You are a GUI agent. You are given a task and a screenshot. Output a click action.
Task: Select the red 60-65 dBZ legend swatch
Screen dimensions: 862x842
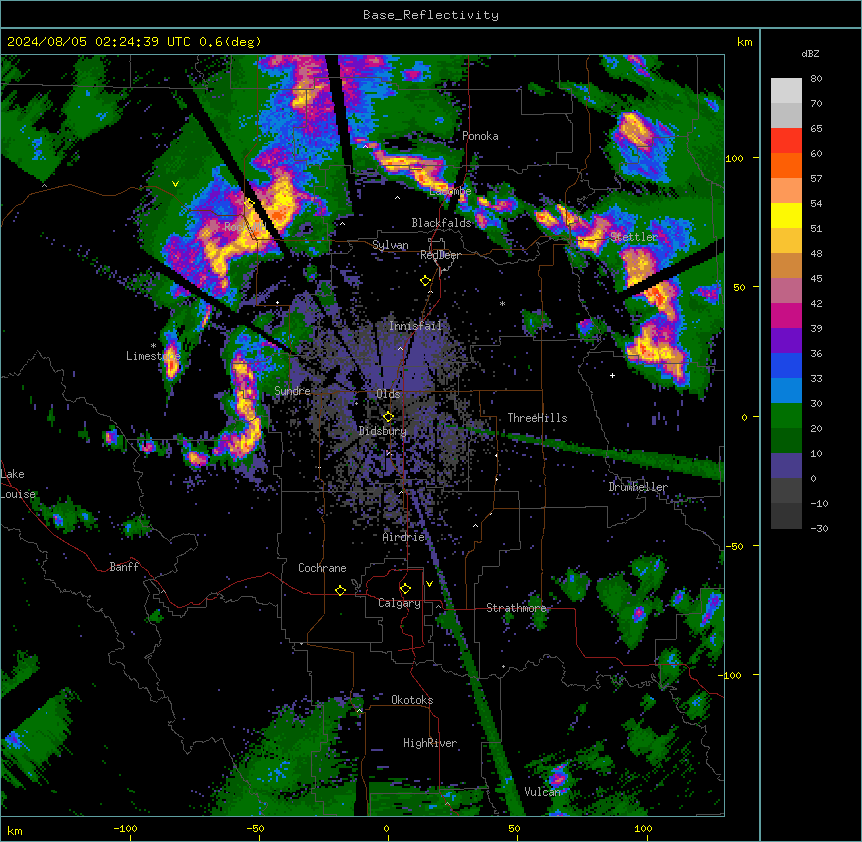point(786,141)
